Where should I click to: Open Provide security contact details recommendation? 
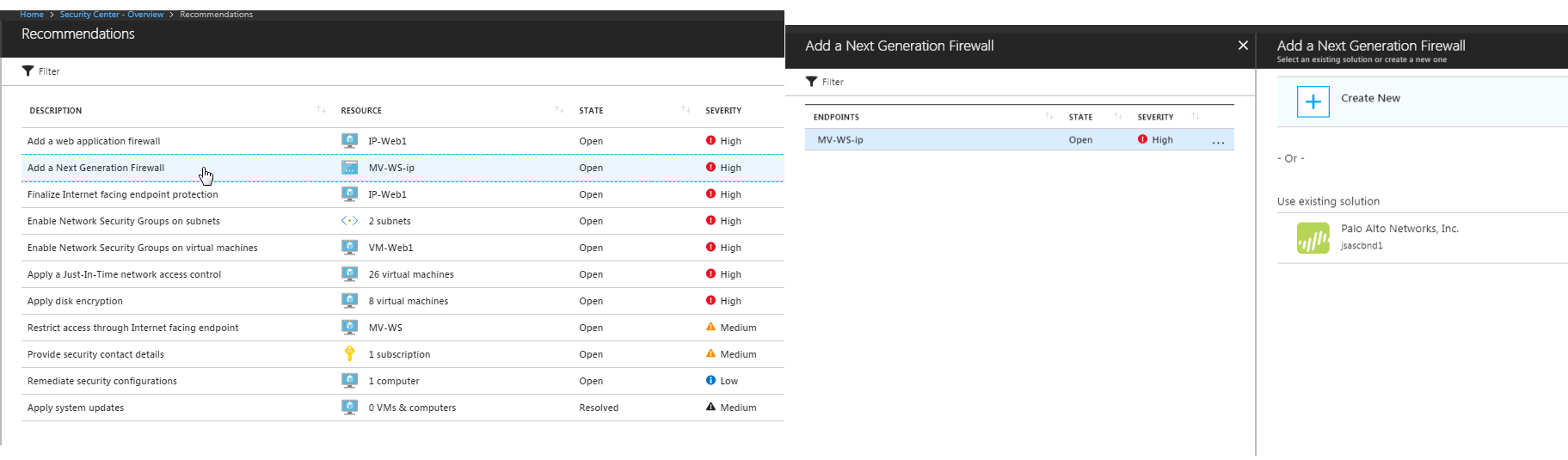(x=95, y=354)
